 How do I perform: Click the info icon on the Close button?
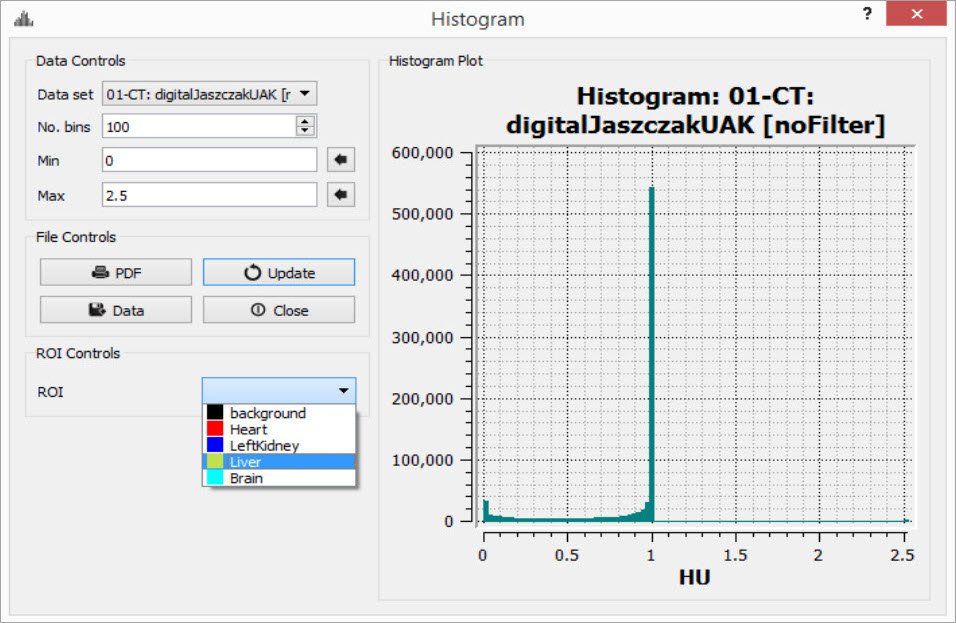pyautogui.click(x=258, y=309)
